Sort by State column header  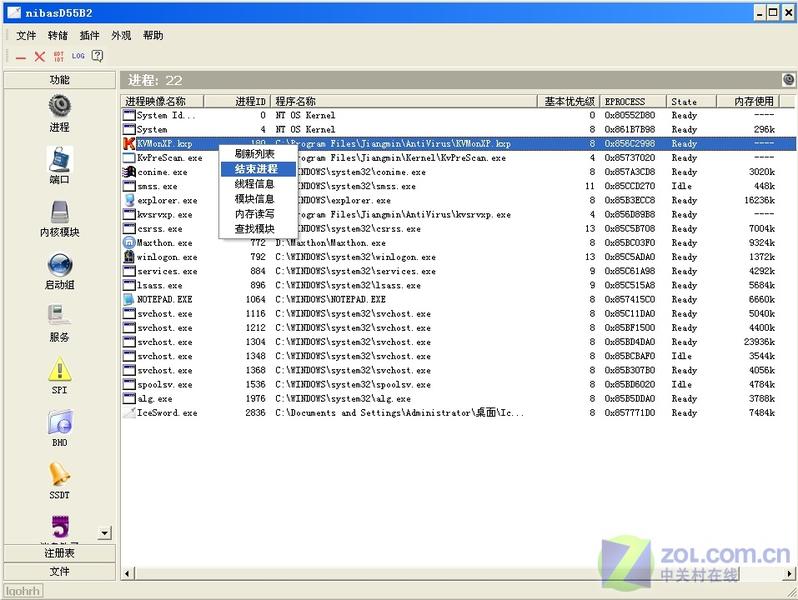691,101
